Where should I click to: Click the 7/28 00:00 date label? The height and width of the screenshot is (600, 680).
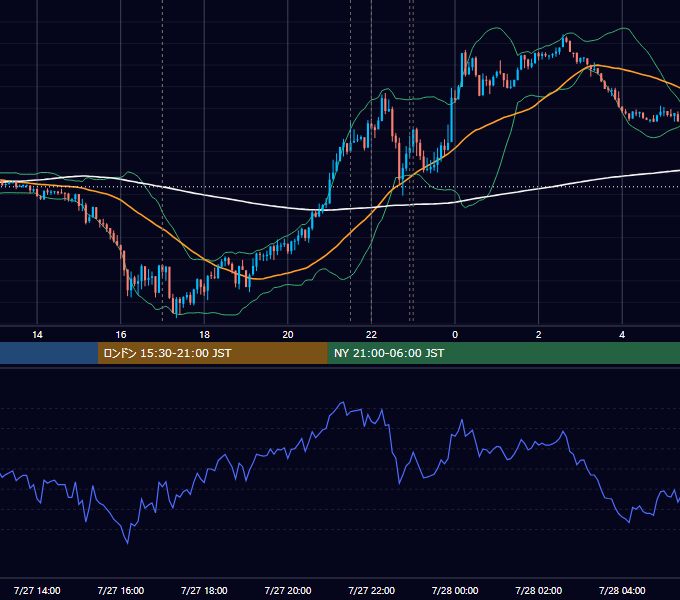click(x=455, y=590)
